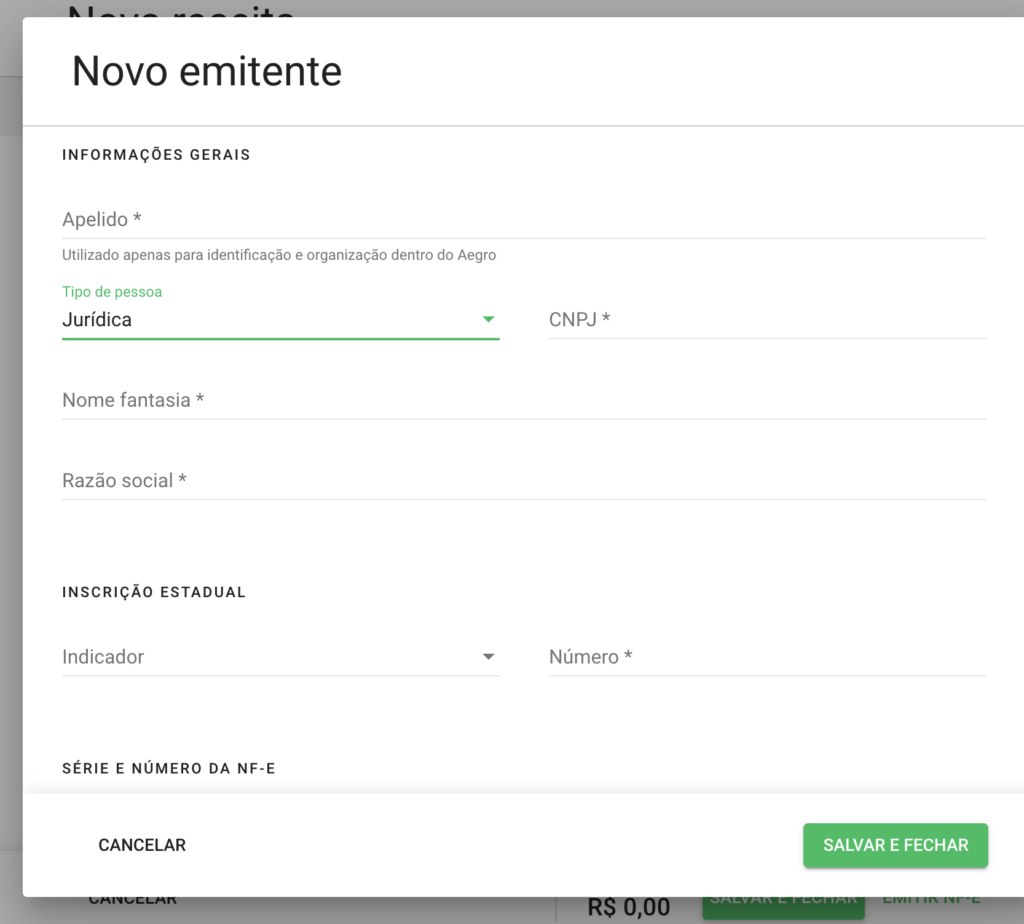Viewport: 1024px width, 924px height.
Task: Click CANCELAR to dismiss the Novo emitente dialog
Action: (x=141, y=845)
